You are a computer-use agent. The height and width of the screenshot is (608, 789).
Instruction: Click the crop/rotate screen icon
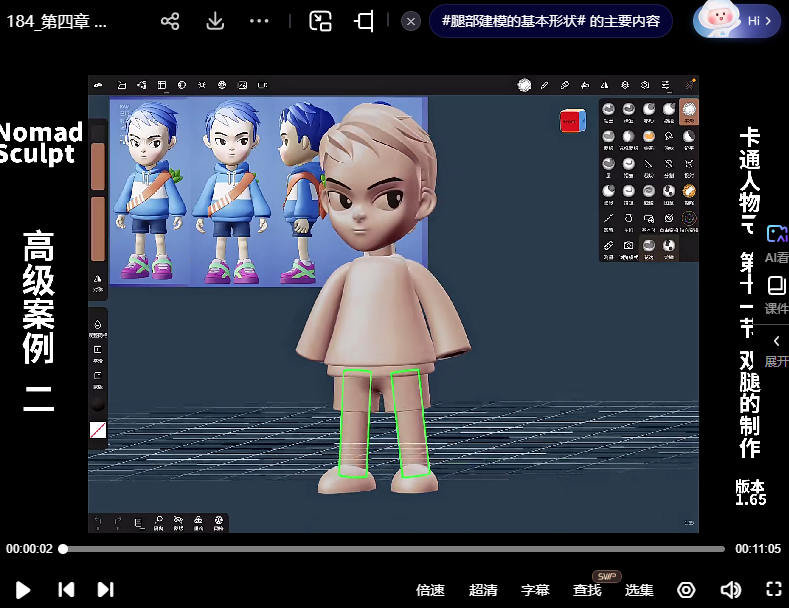(x=365, y=21)
